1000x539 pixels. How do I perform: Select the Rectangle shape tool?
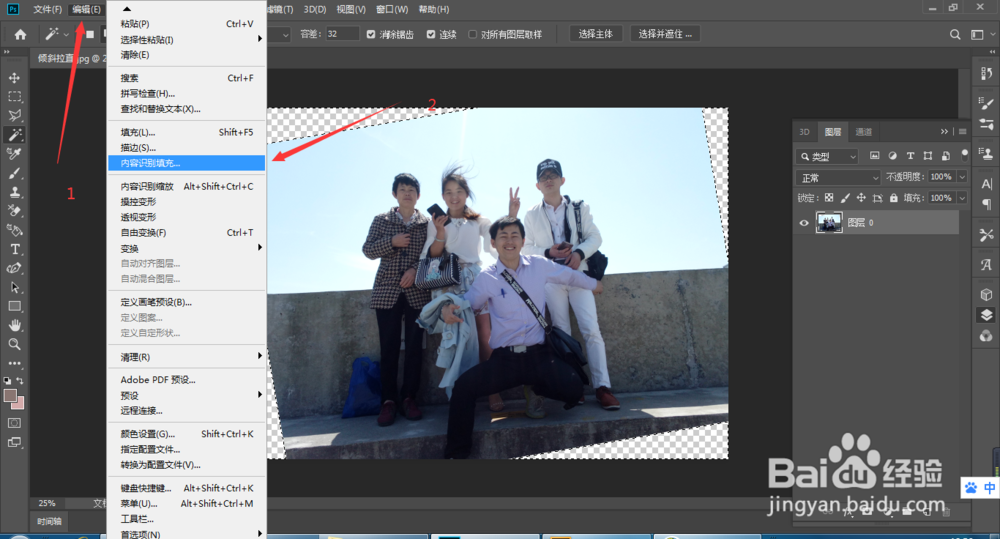(x=14, y=306)
